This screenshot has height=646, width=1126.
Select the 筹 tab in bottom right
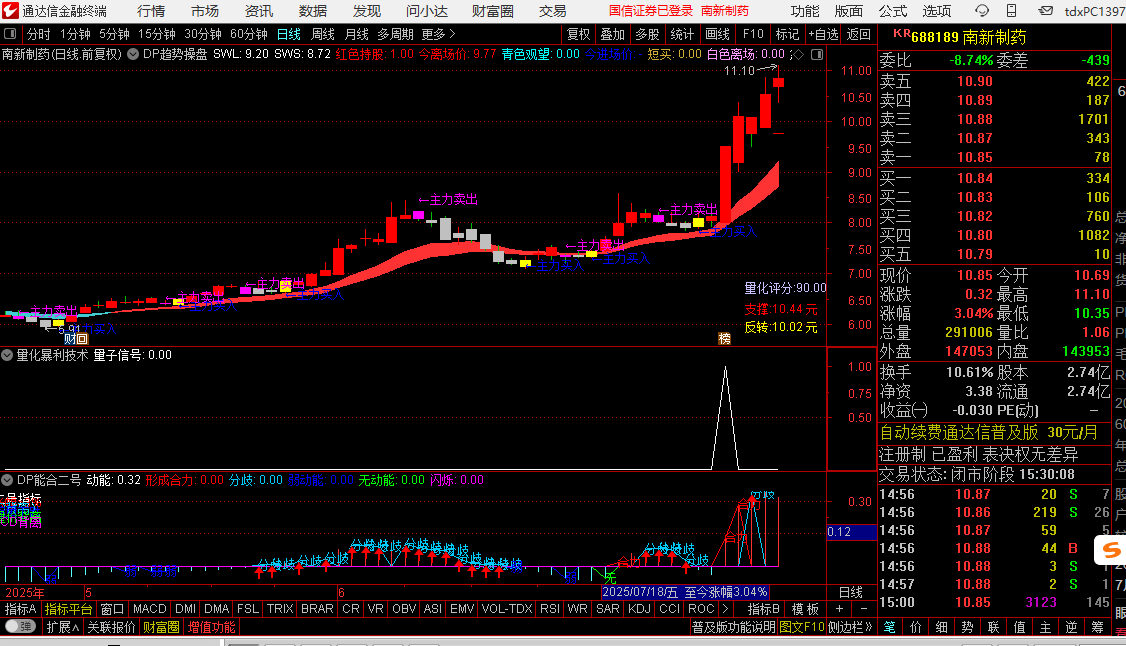tap(1097, 627)
